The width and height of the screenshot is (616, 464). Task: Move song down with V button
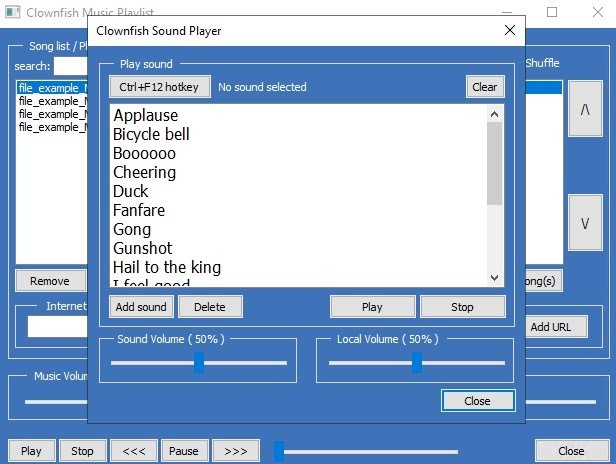pyautogui.click(x=585, y=223)
